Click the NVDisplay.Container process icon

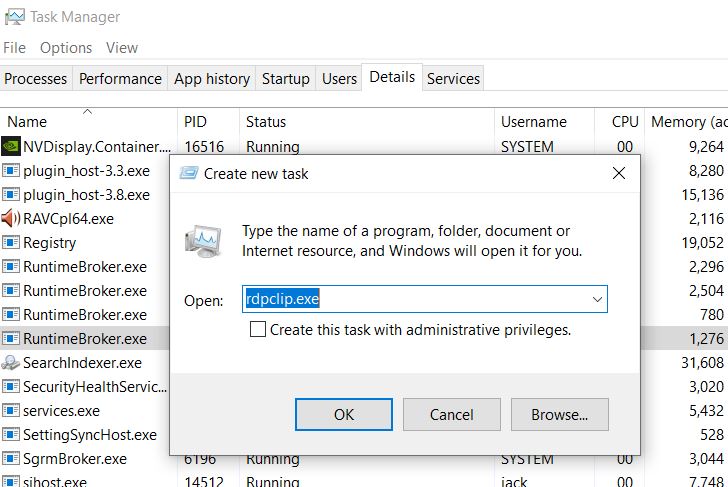coord(11,146)
